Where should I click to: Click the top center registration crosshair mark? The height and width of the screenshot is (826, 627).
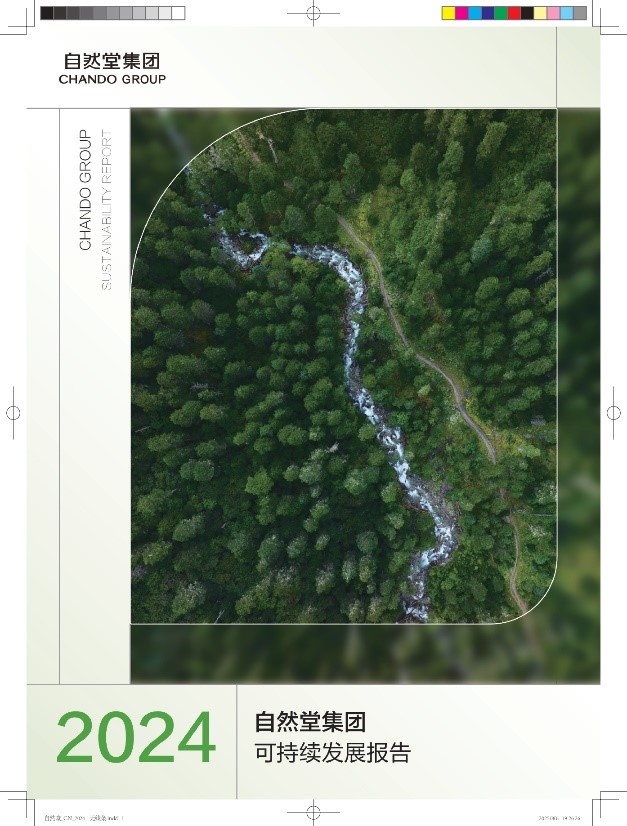pyautogui.click(x=314, y=13)
